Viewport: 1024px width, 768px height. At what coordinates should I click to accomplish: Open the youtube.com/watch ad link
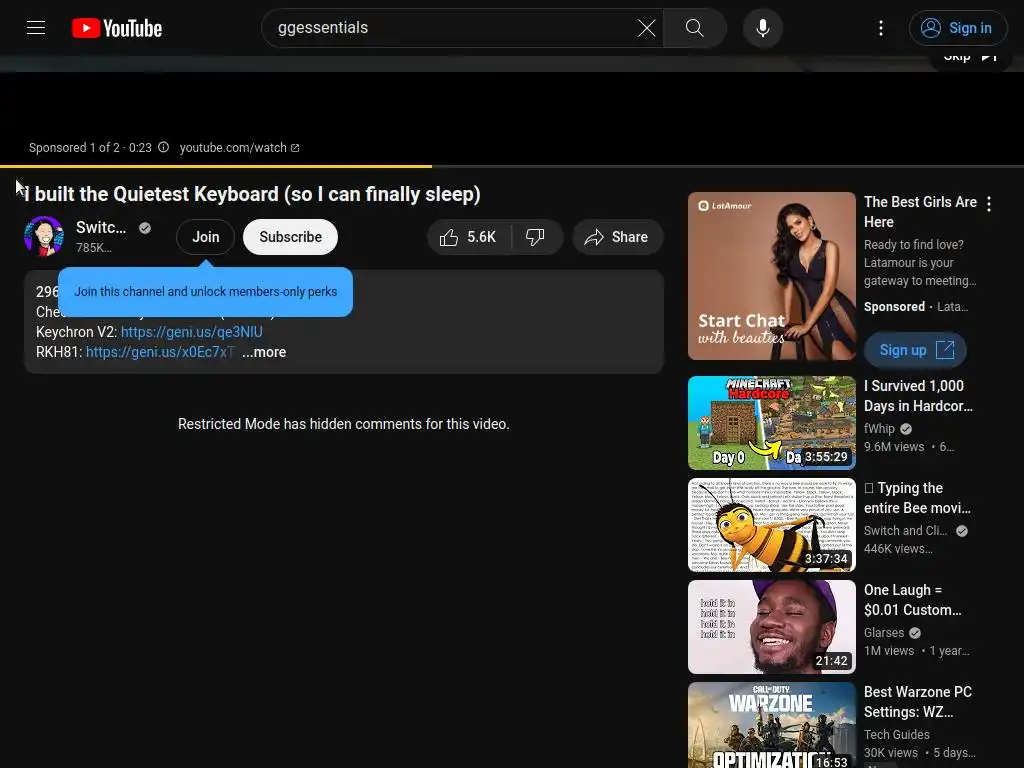(239, 148)
